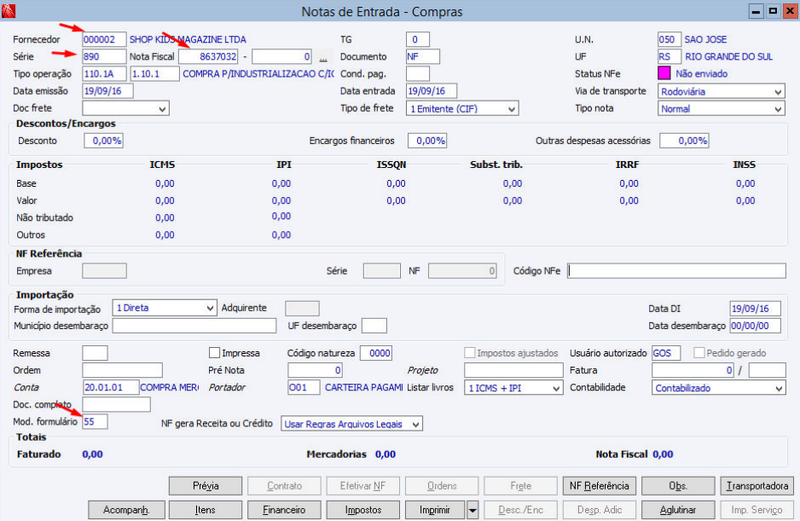
Task: Click the Ordem input field
Action: pos(122,370)
